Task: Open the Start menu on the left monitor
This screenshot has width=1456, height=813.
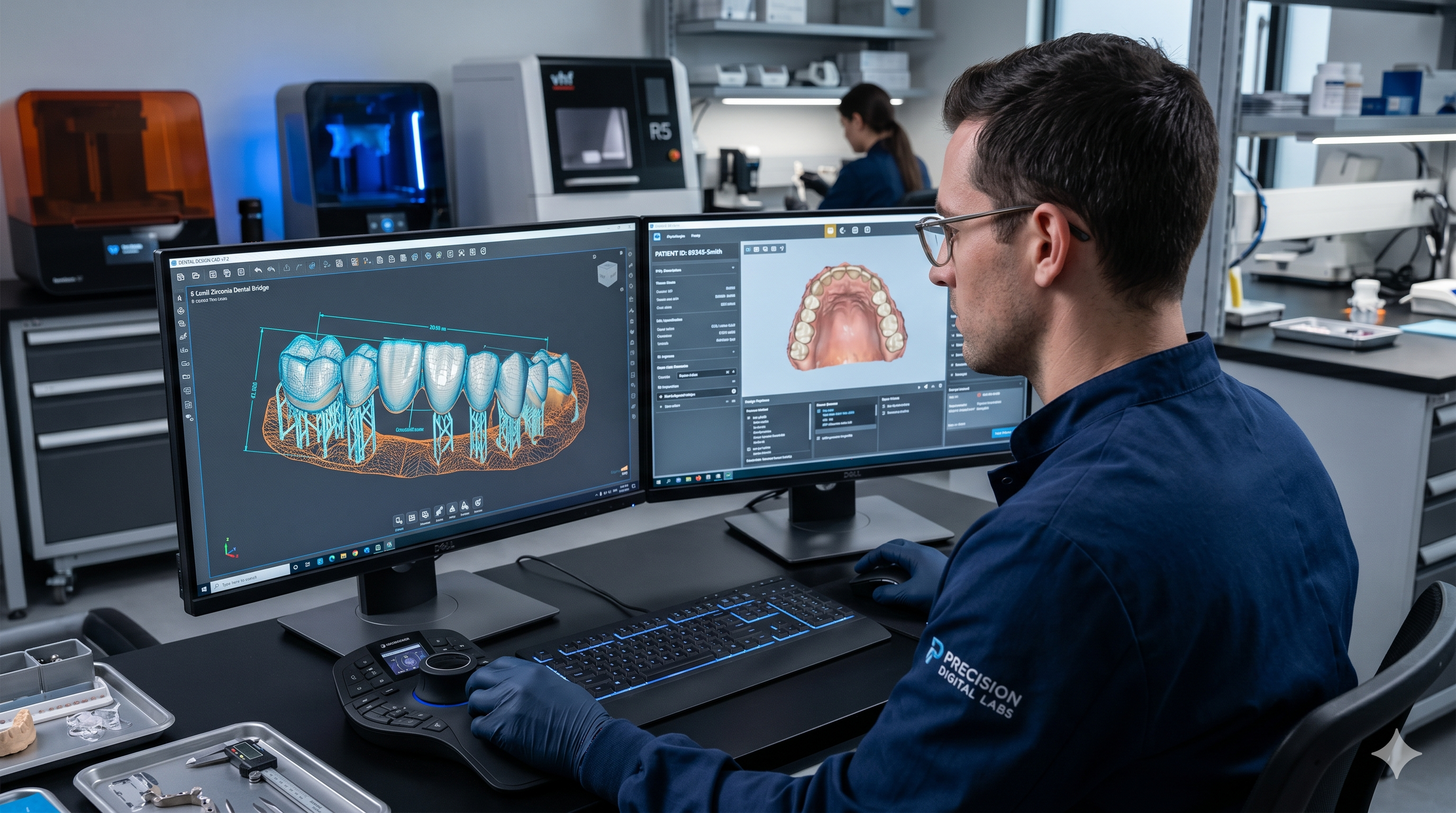Action: click(x=204, y=590)
